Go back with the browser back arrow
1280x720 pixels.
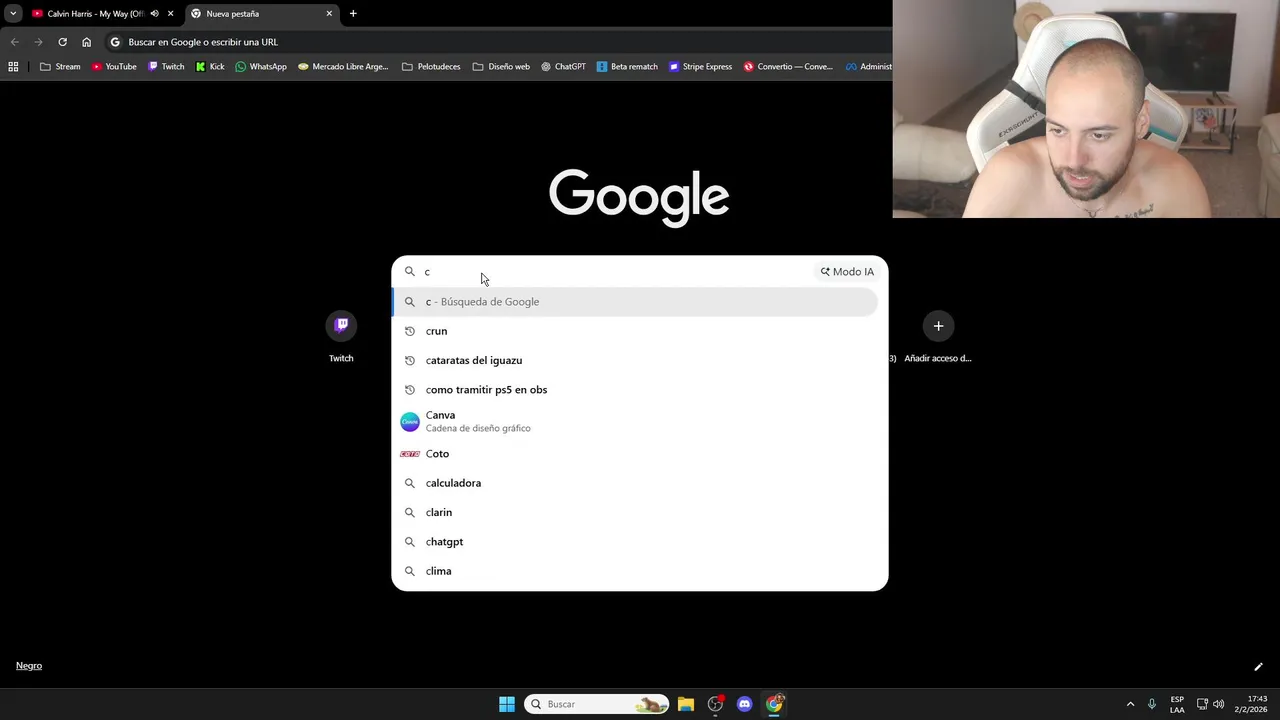click(14, 42)
